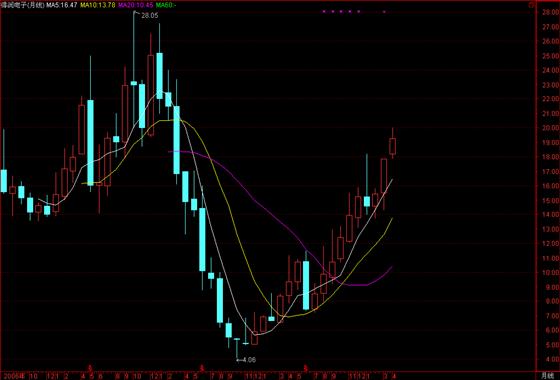Click the 10.00 label on the price axis
The height and width of the screenshot is (380, 560).
[550, 272]
